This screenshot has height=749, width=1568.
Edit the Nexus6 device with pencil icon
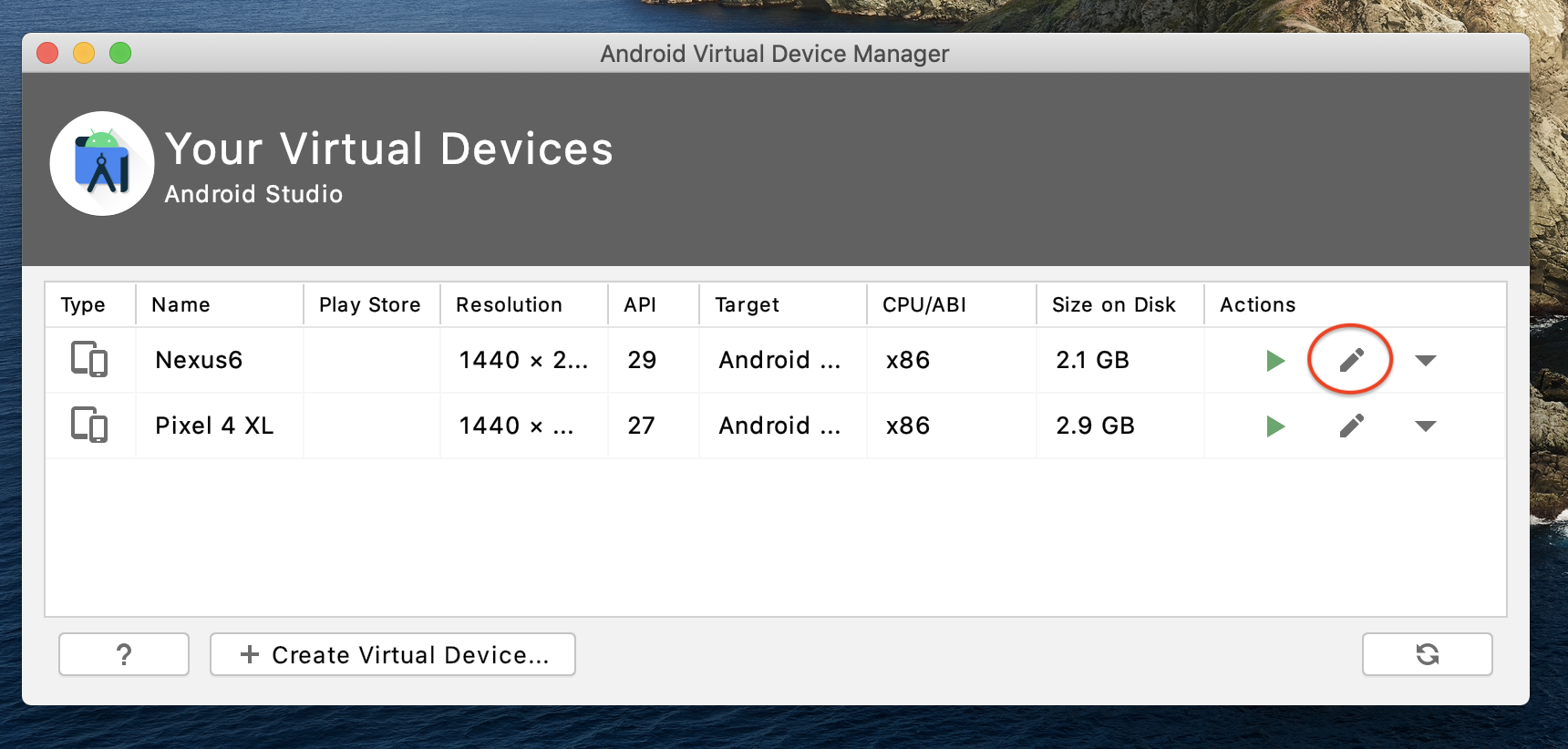(x=1351, y=361)
